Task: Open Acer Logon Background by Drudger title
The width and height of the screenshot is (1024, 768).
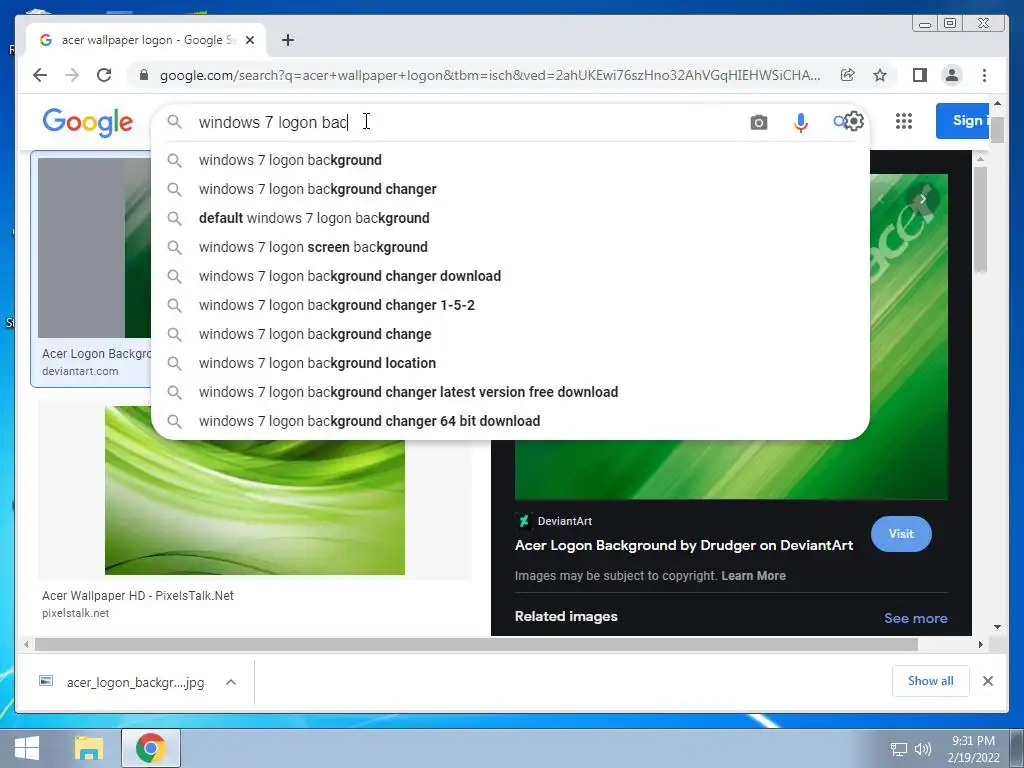Action: click(684, 545)
